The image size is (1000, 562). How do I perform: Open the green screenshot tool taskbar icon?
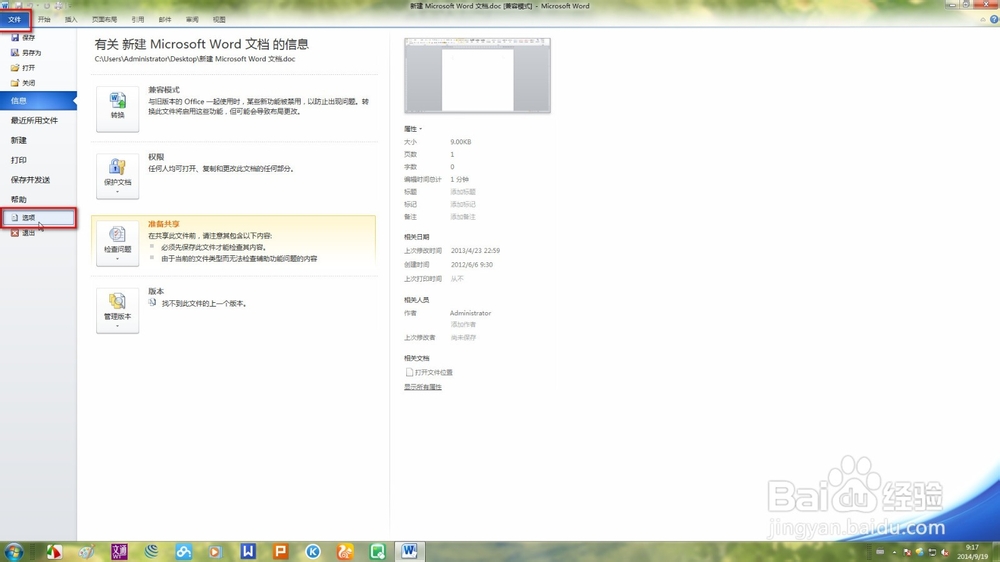point(378,551)
